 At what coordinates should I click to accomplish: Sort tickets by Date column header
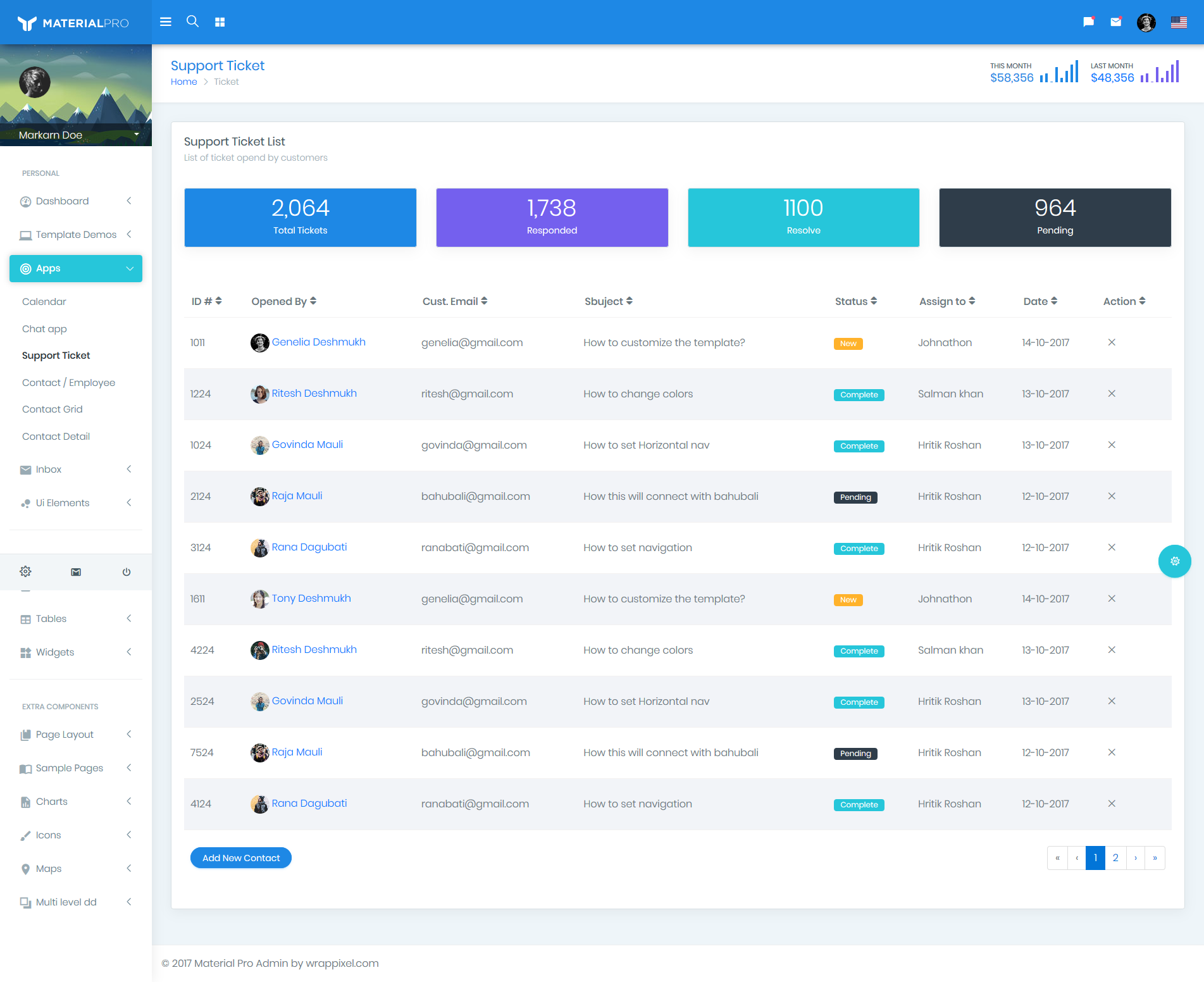coord(1040,301)
